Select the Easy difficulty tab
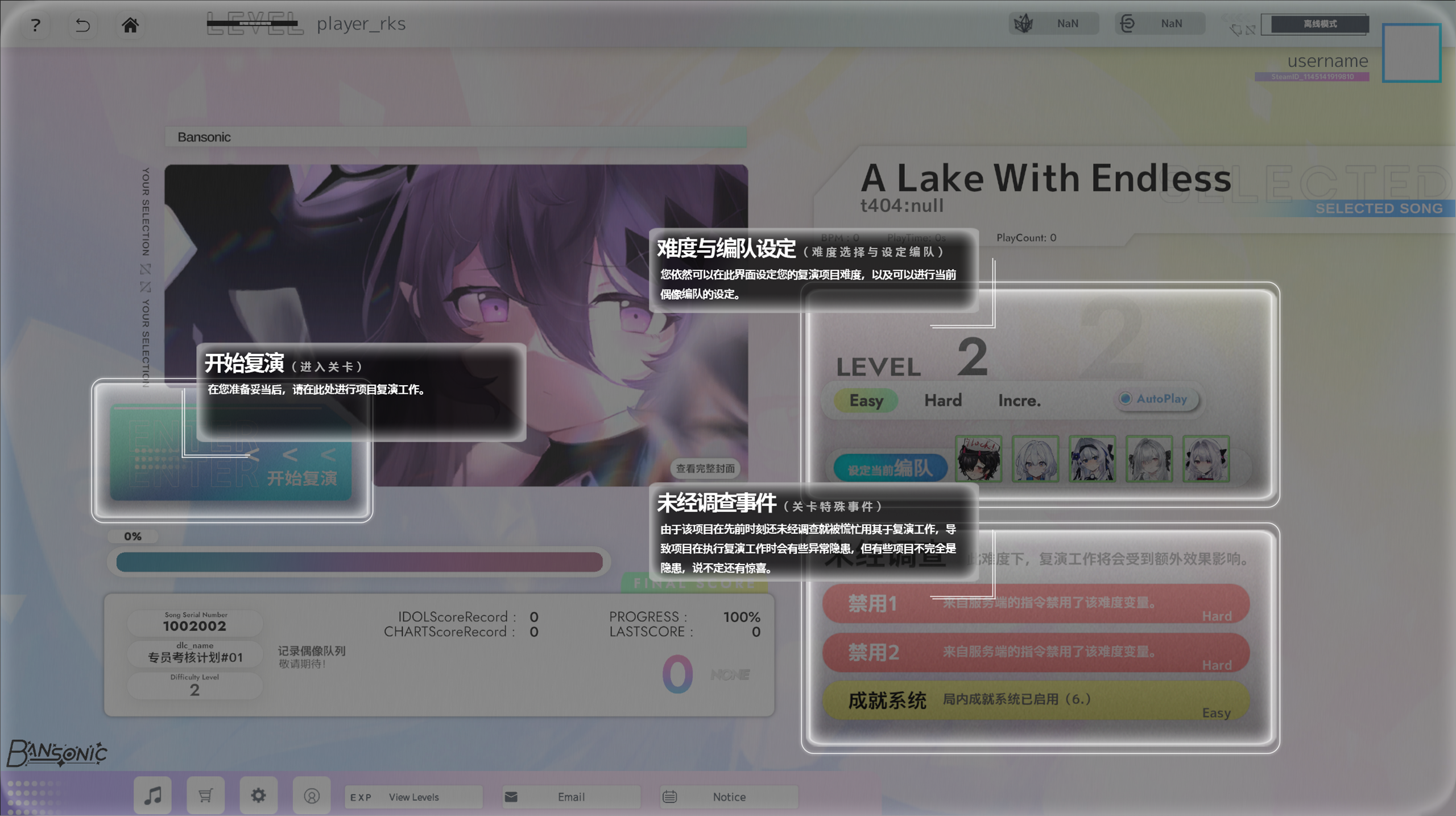The height and width of the screenshot is (816, 1456). (866, 400)
